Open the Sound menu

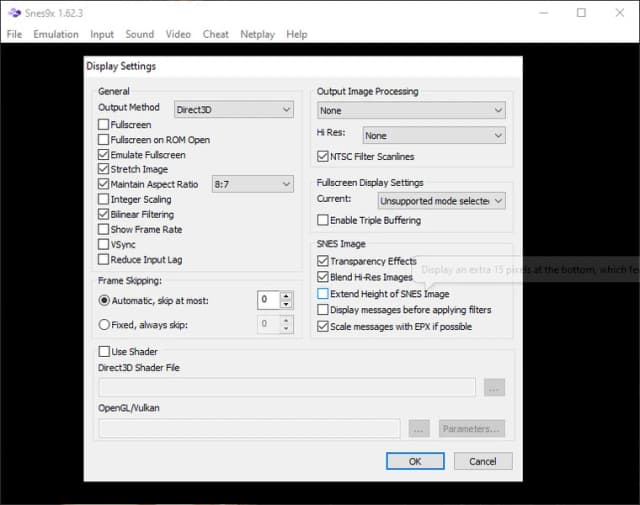click(x=140, y=34)
